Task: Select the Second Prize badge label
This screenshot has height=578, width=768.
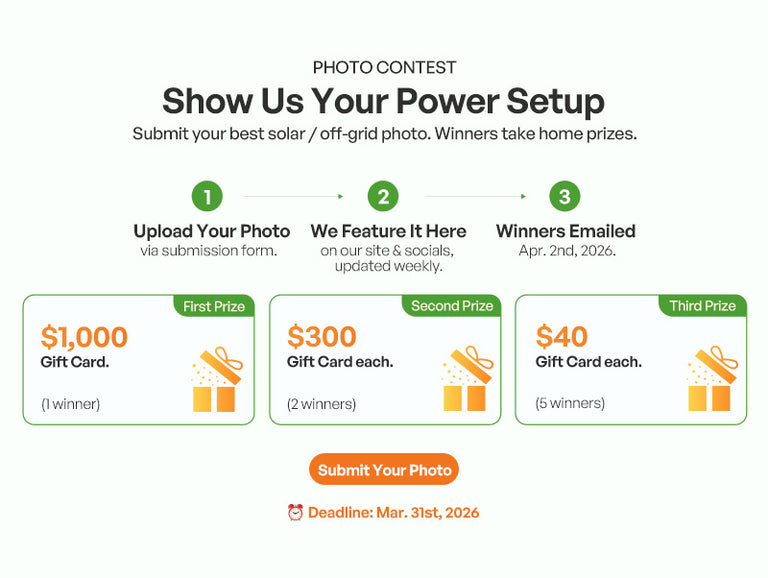Action: 452,307
